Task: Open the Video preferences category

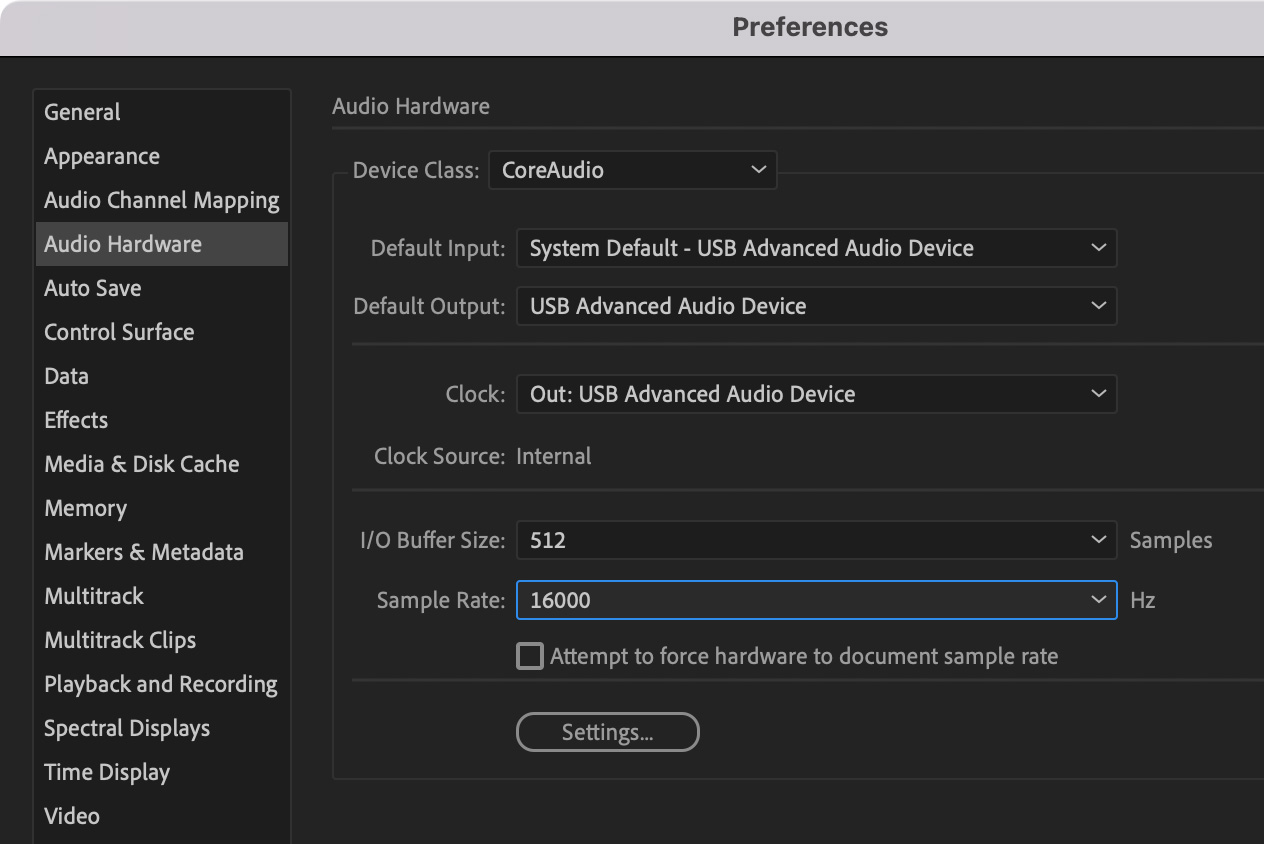Action: [162, 816]
